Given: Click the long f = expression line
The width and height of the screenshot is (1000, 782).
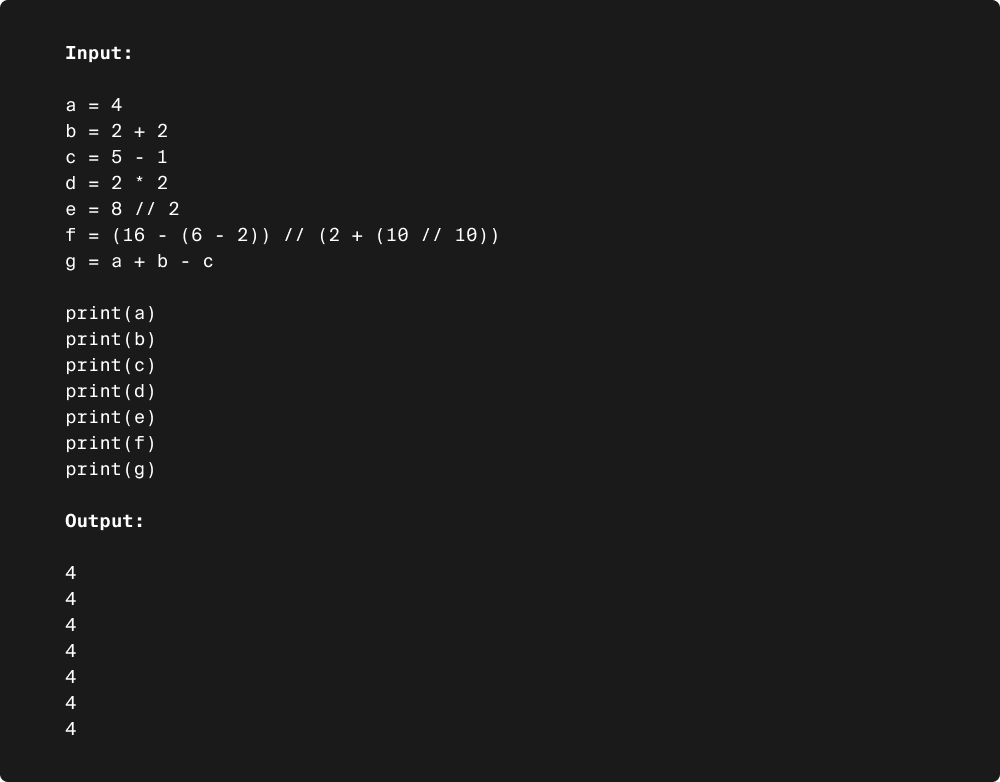Looking at the screenshot, I should tap(282, 235).
